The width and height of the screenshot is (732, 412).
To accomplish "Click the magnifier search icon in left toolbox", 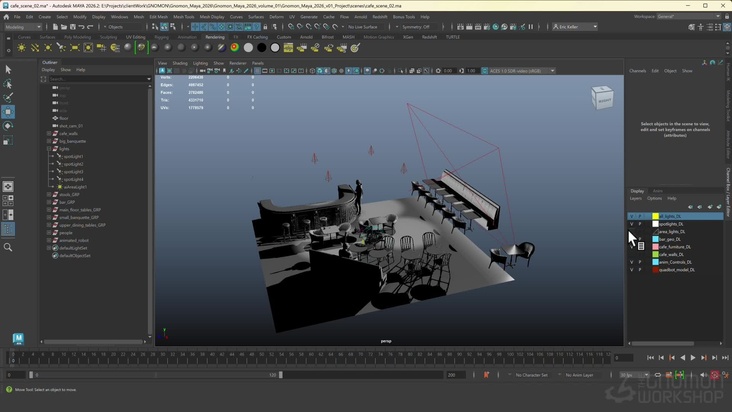I will 8,247.
